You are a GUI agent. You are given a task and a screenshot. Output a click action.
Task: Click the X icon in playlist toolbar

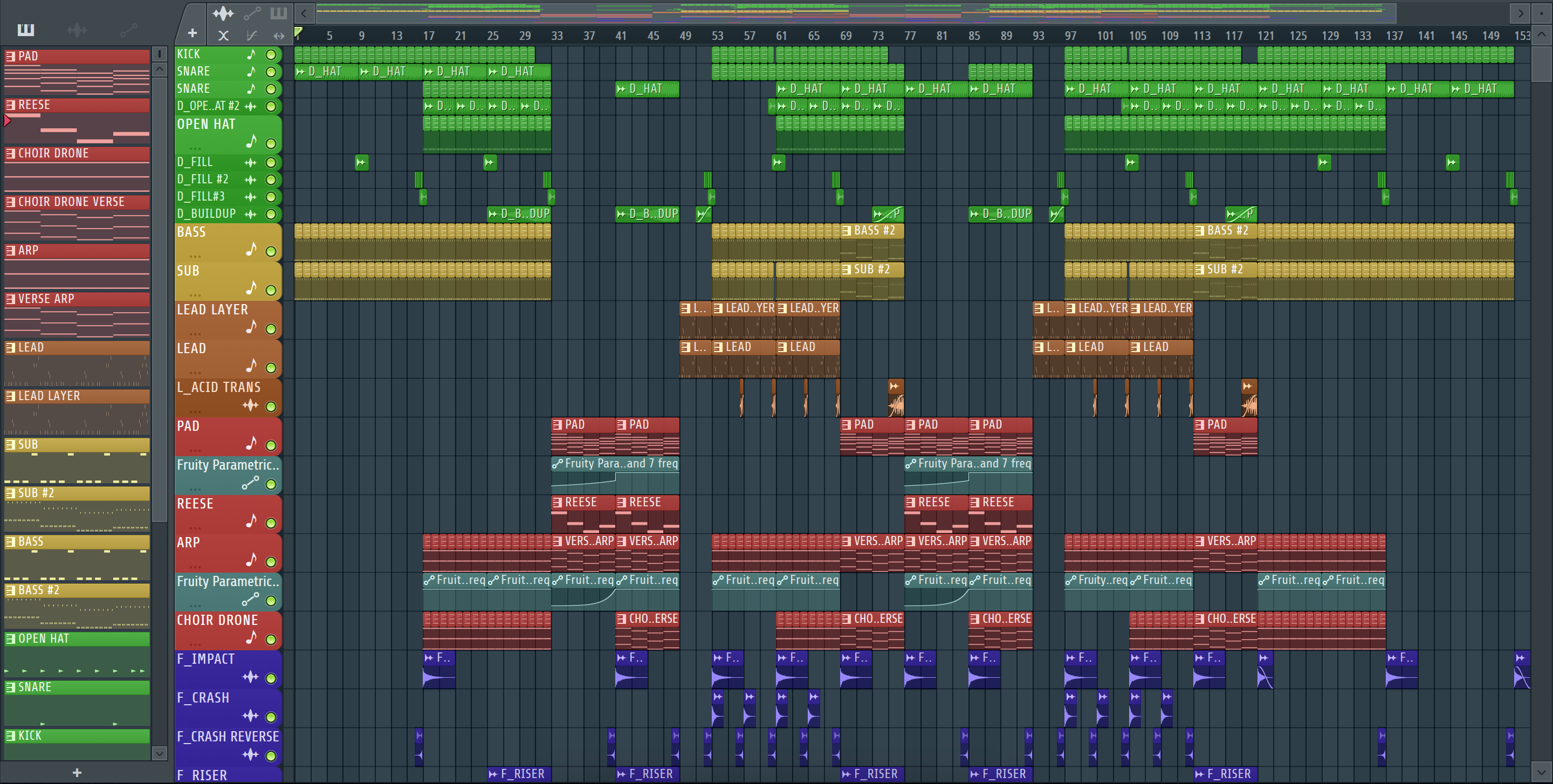(223, 36)
